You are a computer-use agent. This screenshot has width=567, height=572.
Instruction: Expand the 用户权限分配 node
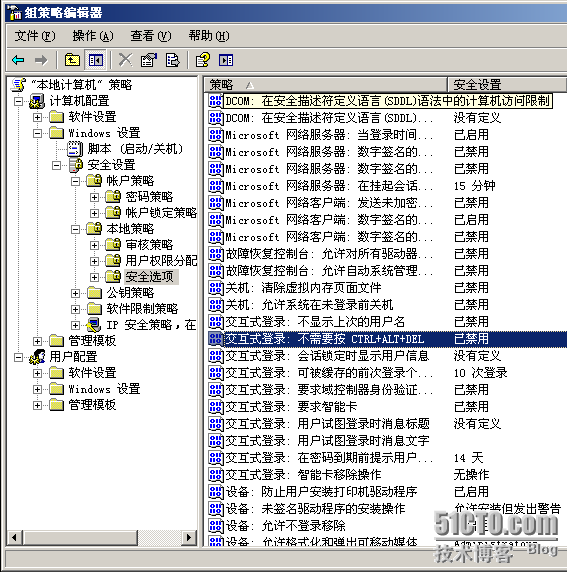pyautogui.click(x=94, y=261)
